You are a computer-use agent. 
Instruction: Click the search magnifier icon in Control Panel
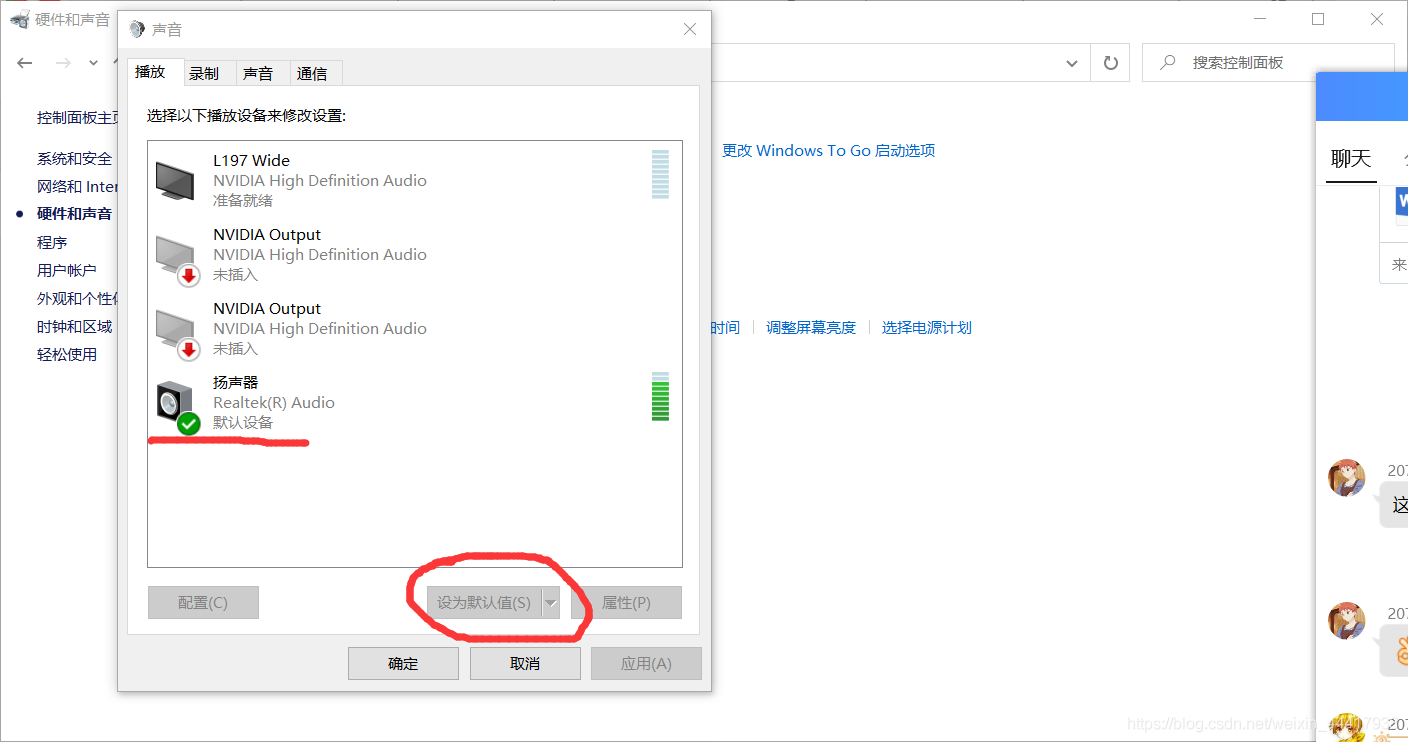pyautogui.click(x=1168, y=62)
